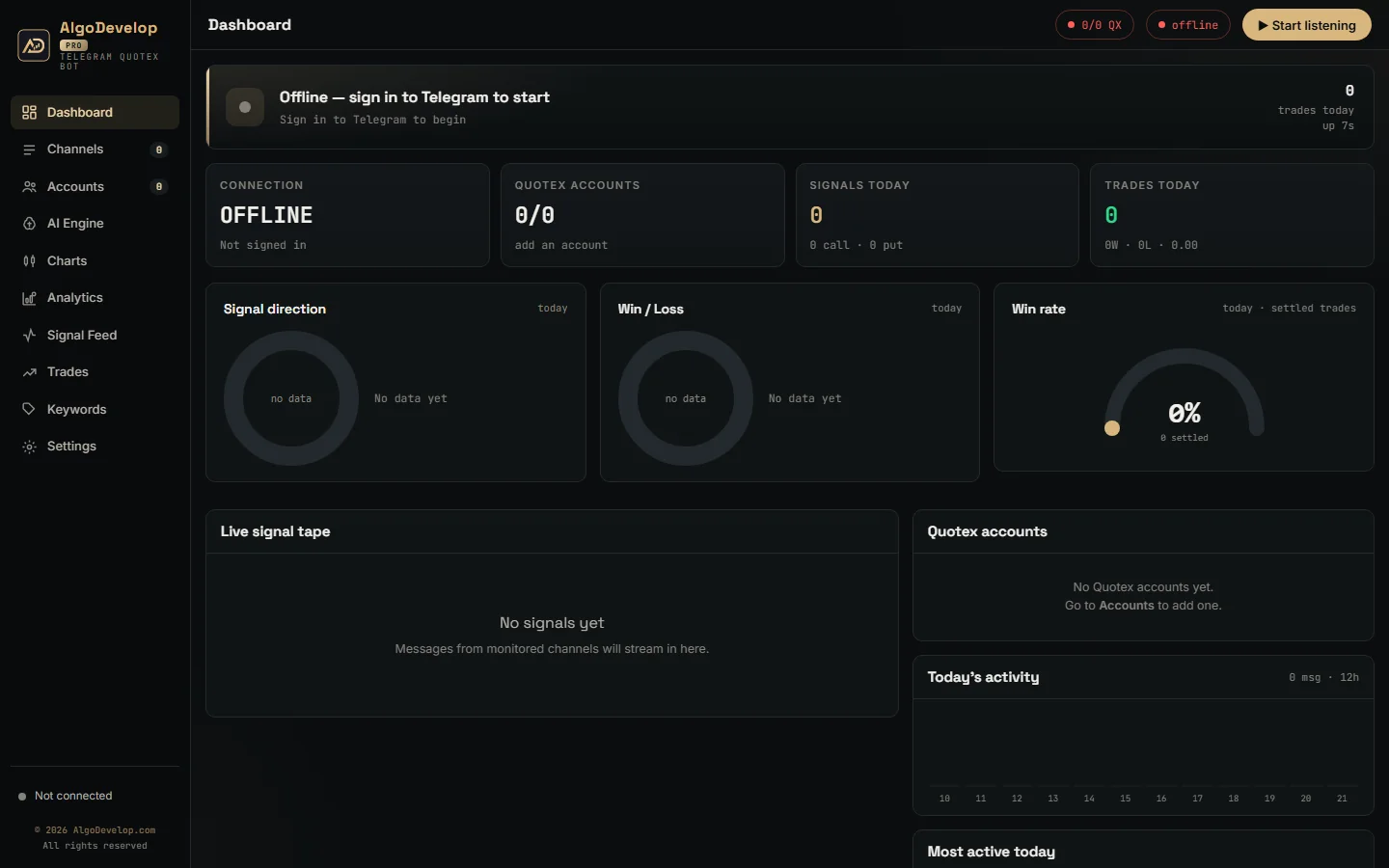Click the Trades Today card
1389x868 pixels.
click(x=1232, y=215)
